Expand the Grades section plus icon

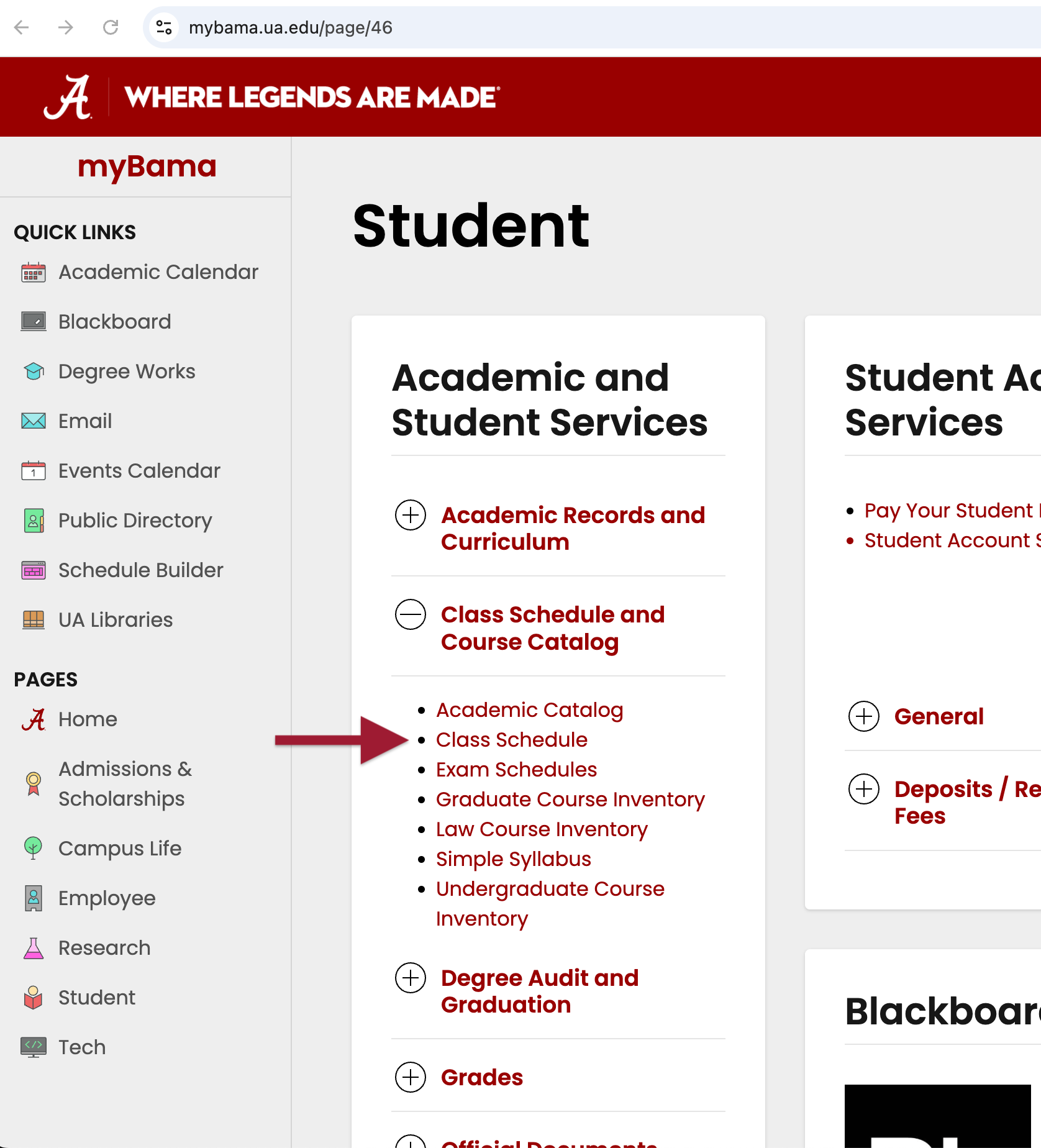411,1077
